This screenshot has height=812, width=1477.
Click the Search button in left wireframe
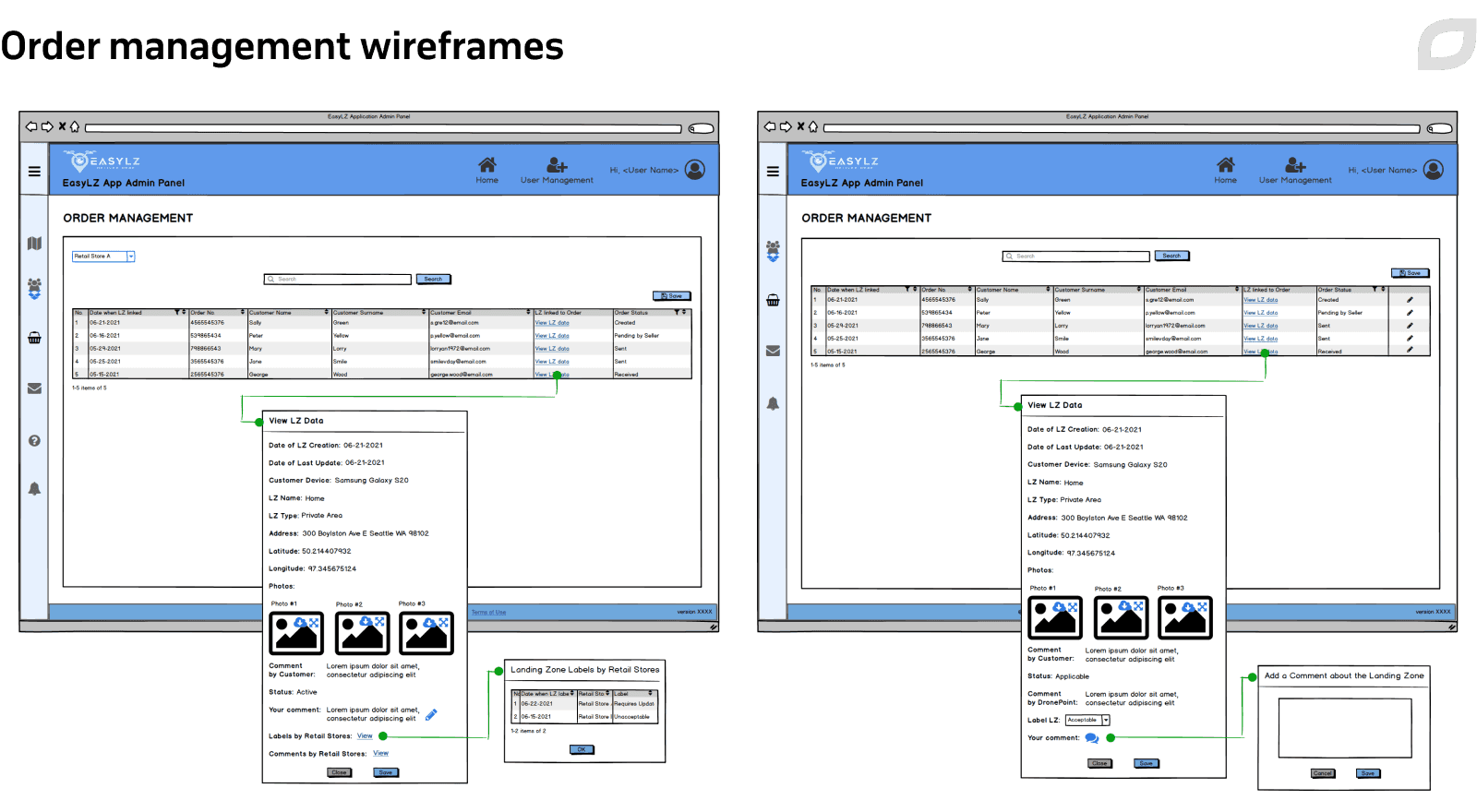pos(433,279)
